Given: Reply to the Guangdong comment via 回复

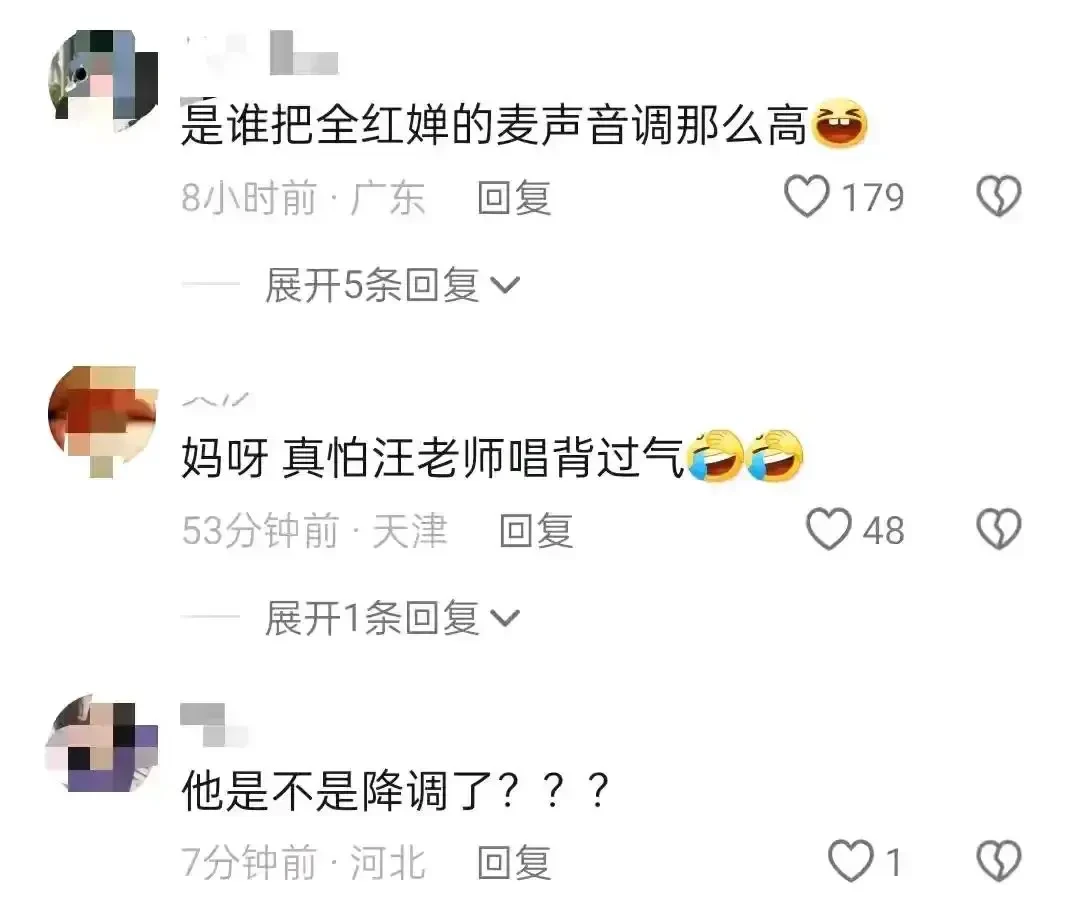Looking at the screenshot, I should pyautogui.click(x=515, y=198).
